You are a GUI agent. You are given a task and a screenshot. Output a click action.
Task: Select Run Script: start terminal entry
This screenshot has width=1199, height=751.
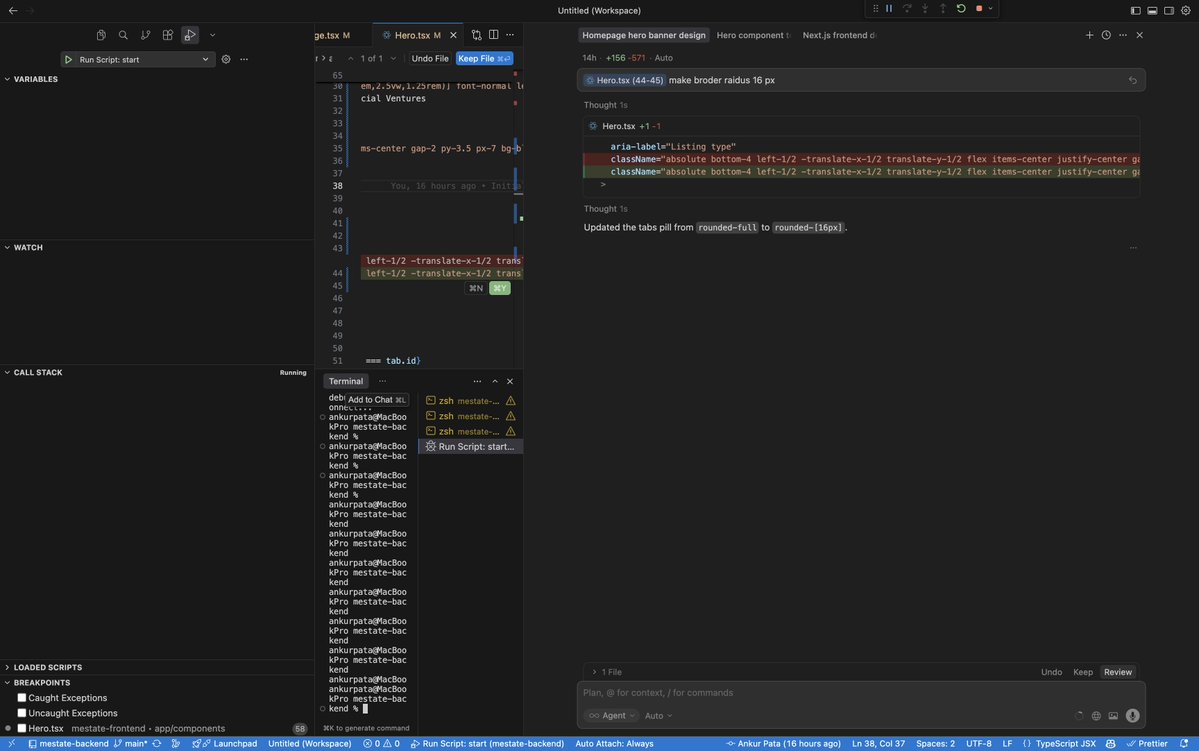(471, 447)
